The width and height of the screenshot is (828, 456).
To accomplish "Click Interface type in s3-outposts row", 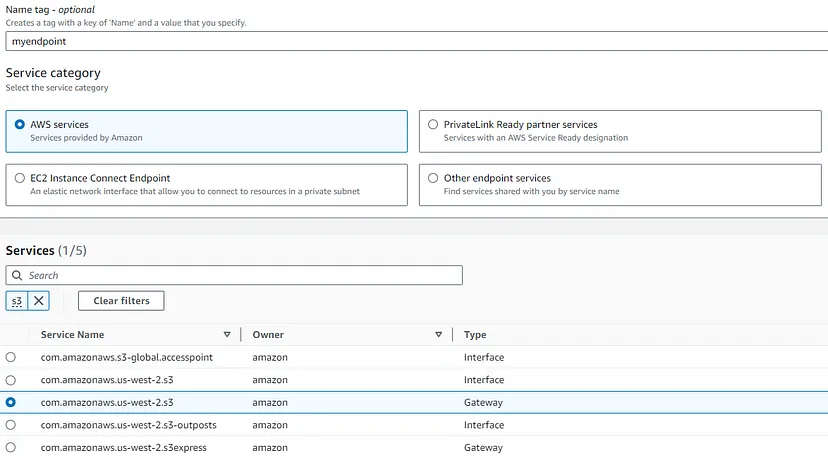I will coord(484,425).
